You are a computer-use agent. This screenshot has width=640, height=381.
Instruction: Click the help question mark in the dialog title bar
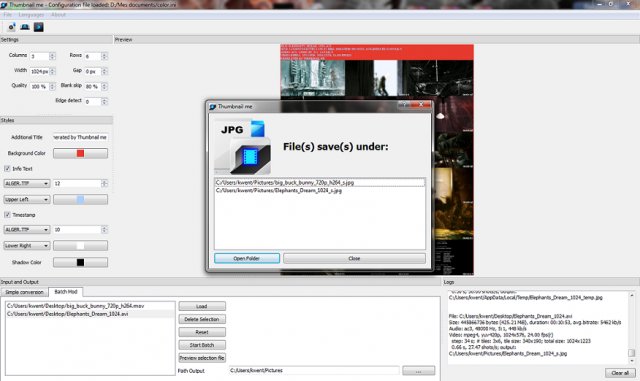click(x=404, y=105)
